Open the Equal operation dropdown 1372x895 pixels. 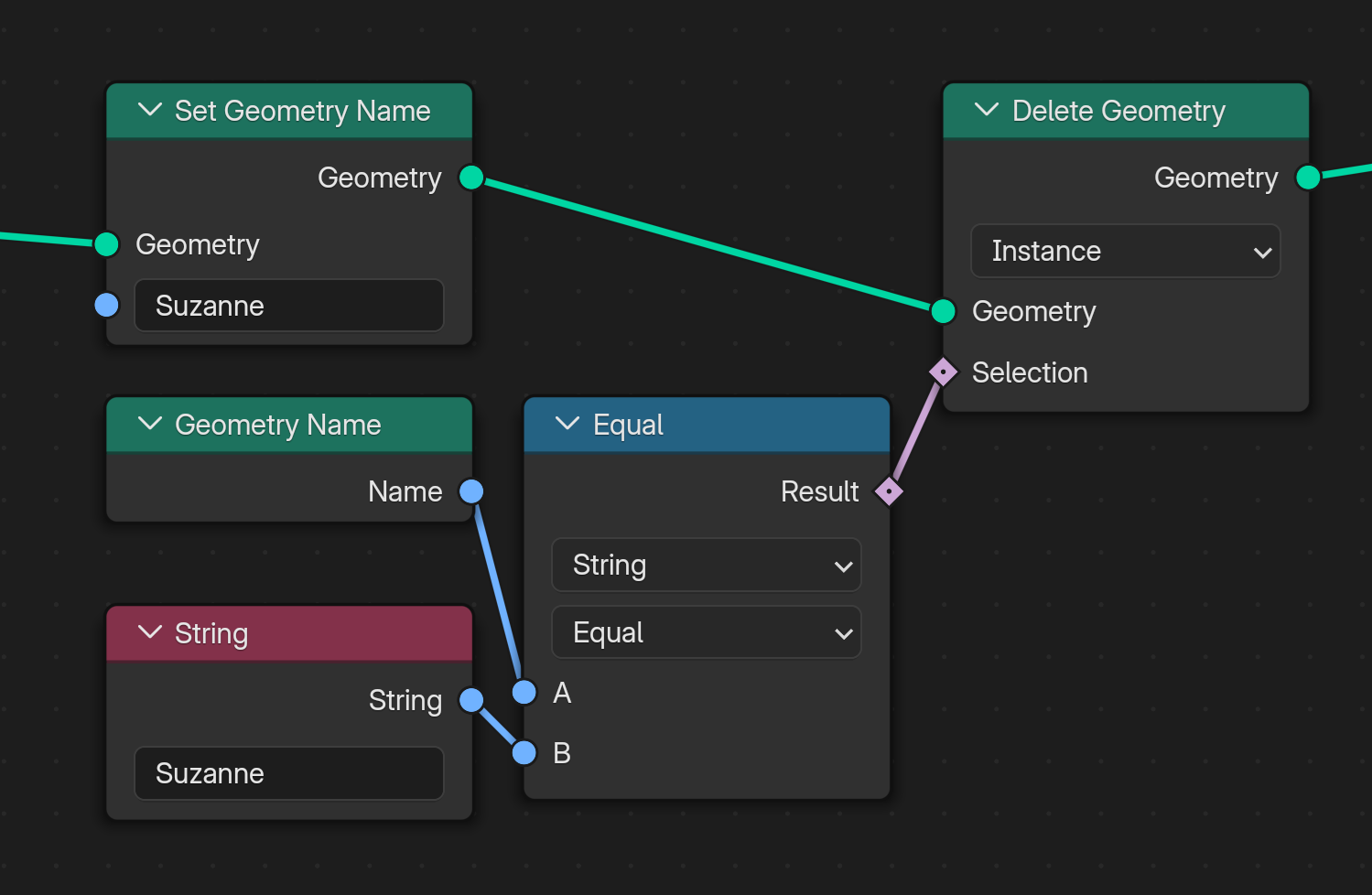[707, 632]
